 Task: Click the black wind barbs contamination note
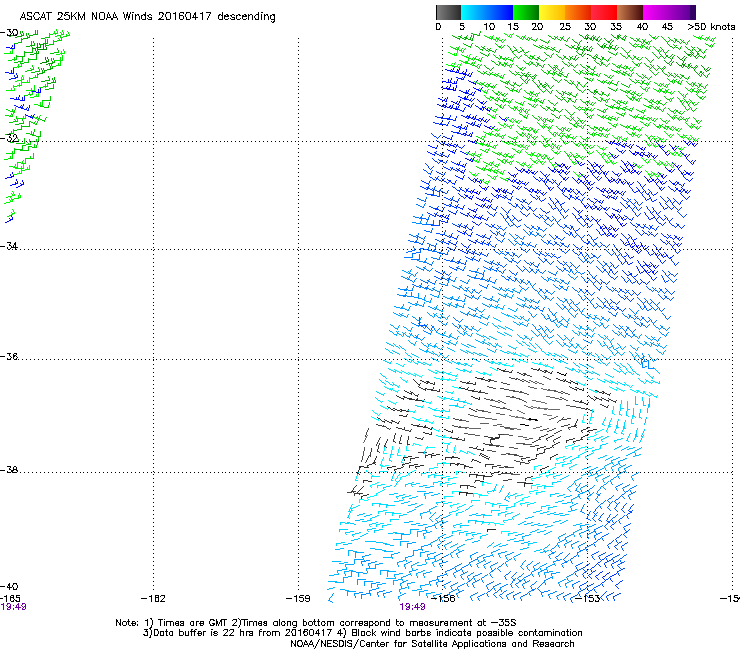coord(460,633)
